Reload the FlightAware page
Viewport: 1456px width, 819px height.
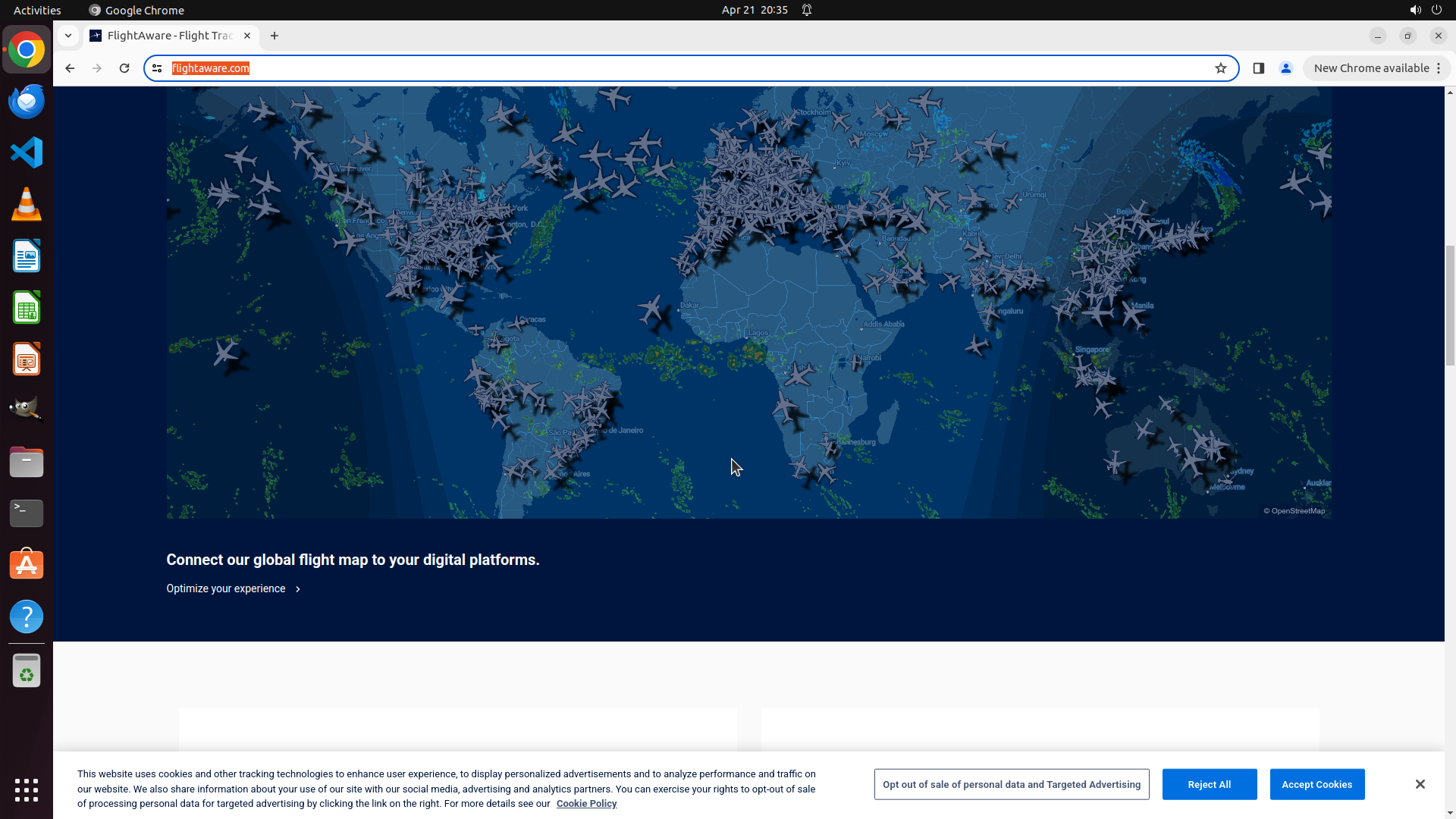[124, 68]
